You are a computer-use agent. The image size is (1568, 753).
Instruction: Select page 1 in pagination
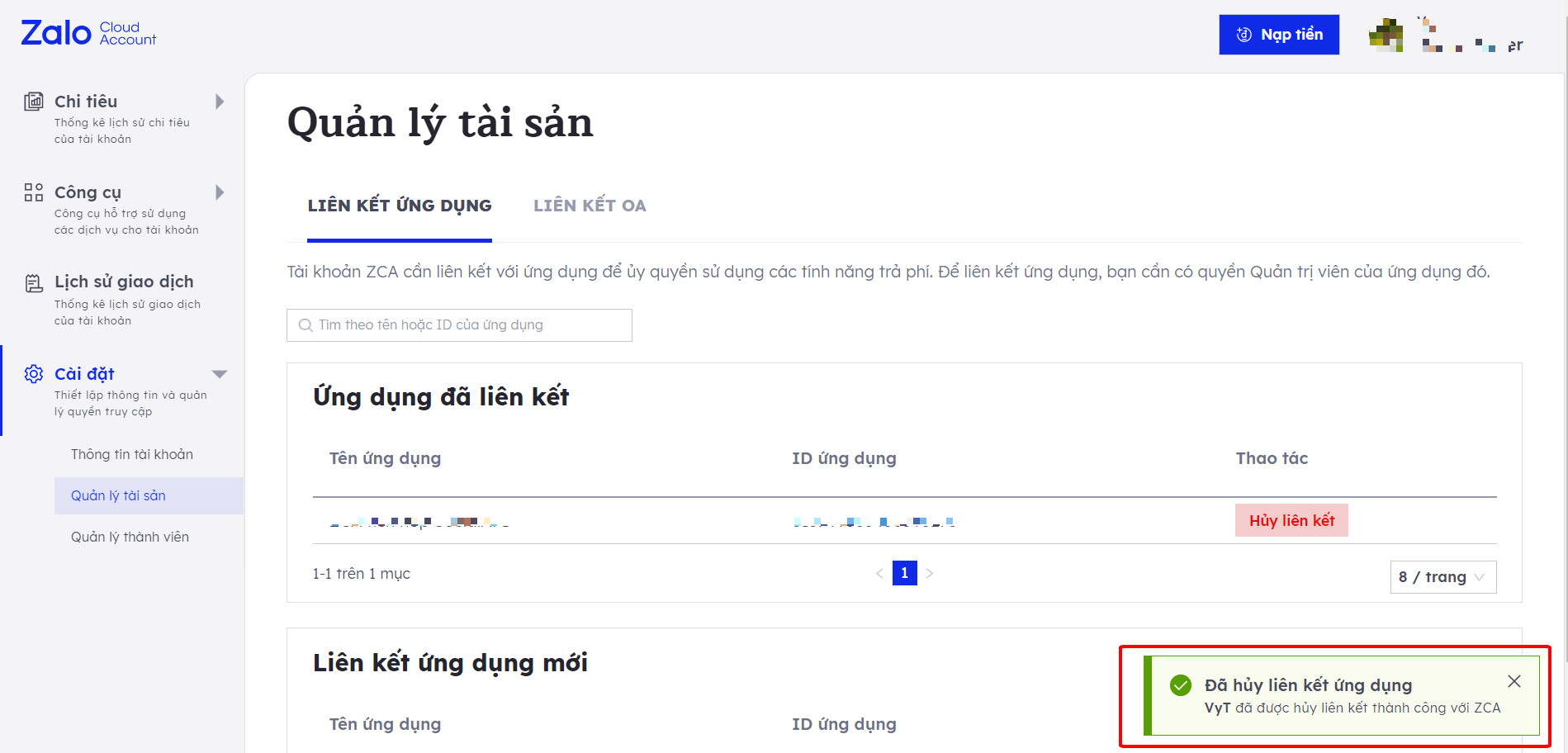[x=904, y=573]
